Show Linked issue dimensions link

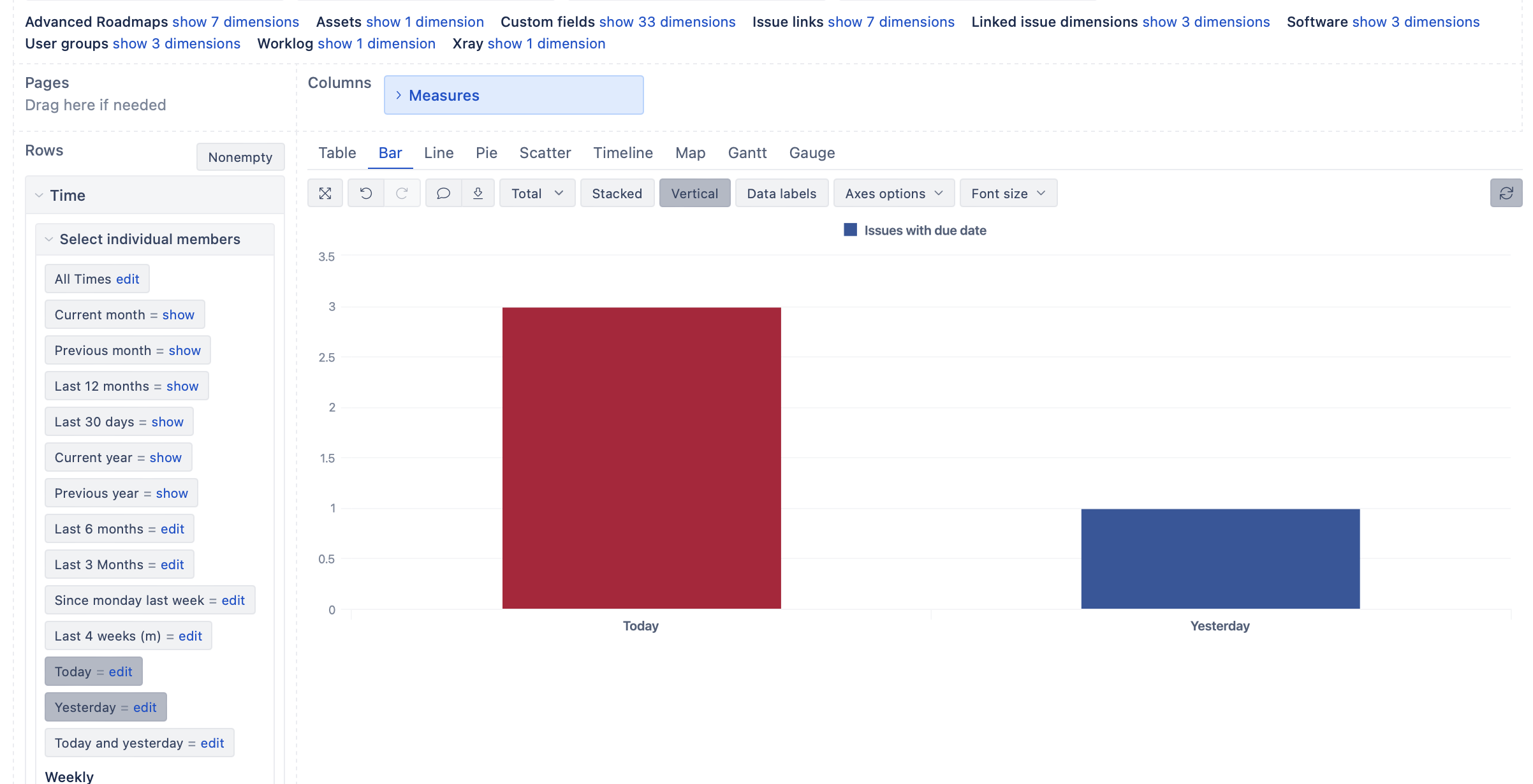tap(1206, 22)
